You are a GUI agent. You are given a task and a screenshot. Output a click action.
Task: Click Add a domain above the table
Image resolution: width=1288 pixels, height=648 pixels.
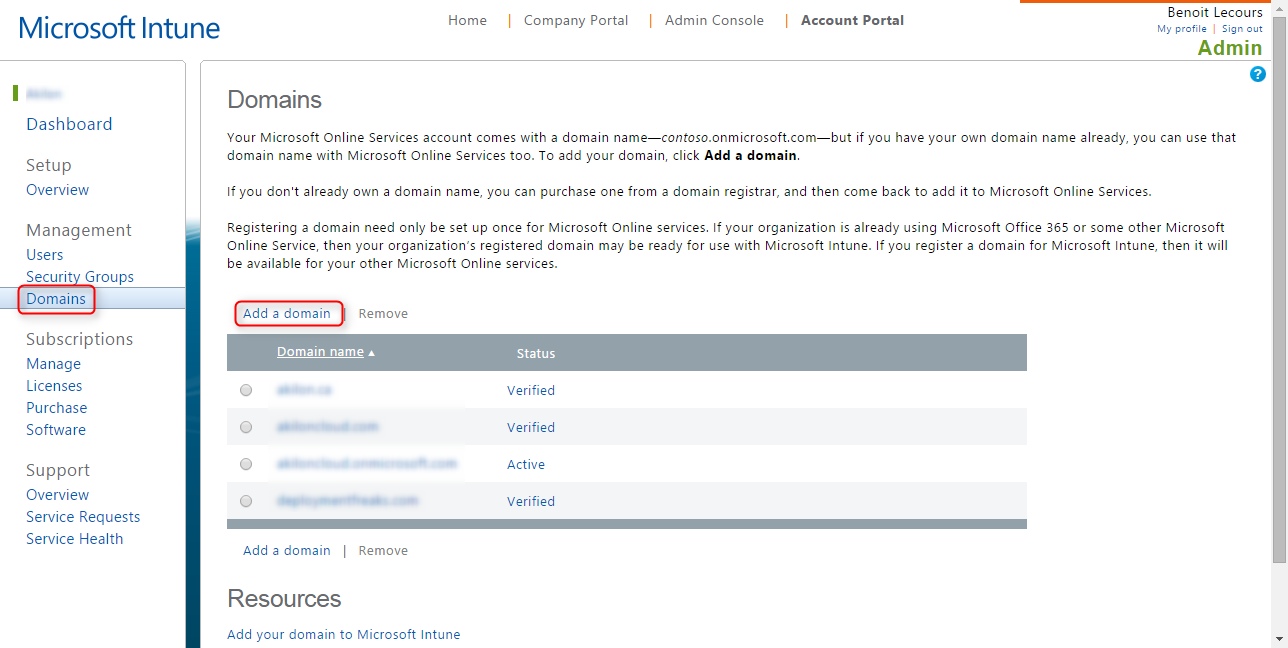(x=287, y=313)
